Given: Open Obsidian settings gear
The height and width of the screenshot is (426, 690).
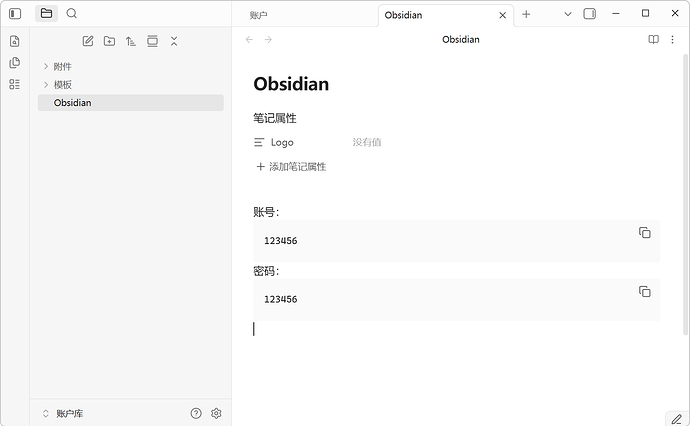Looking at the screenshot, I should tap(216, 413).
